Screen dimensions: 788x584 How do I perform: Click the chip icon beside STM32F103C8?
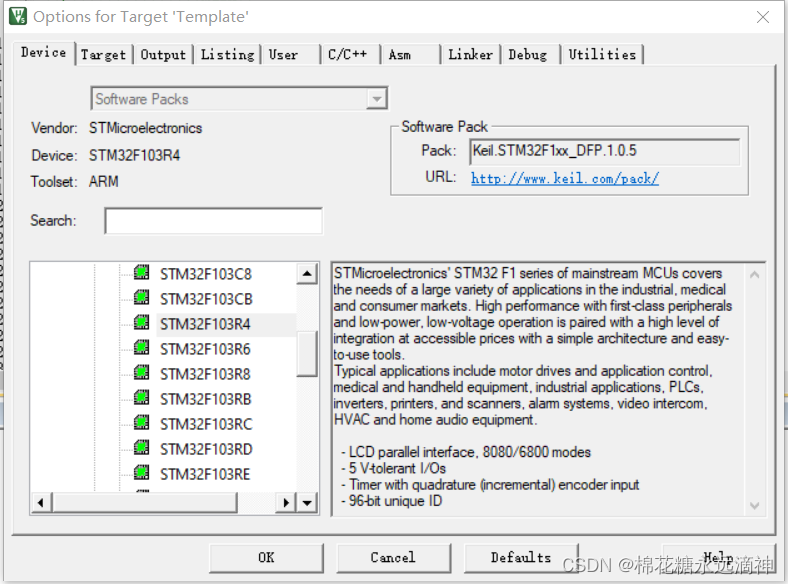[142, 272]
